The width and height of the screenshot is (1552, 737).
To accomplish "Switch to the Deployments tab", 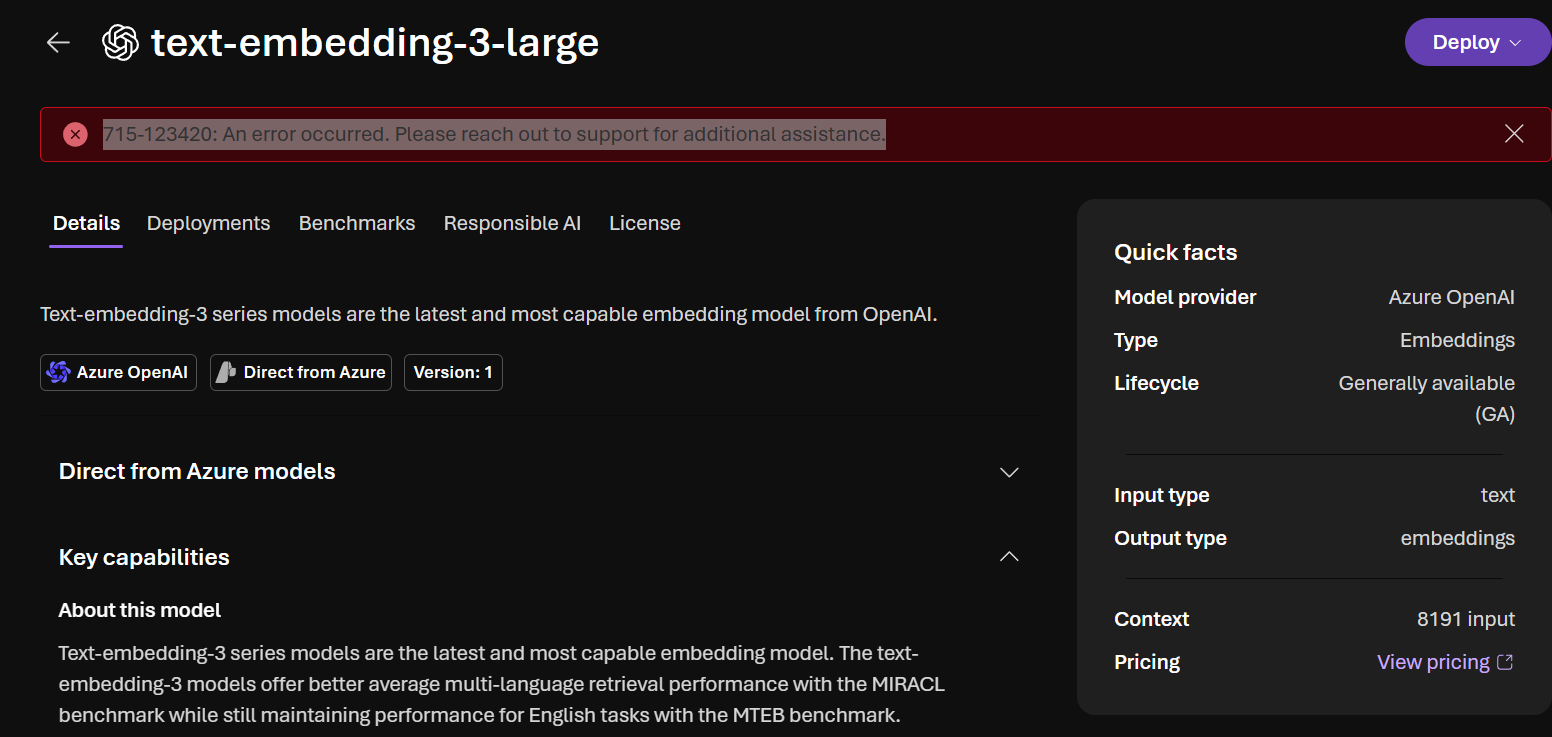I will [x=208, y=223].
